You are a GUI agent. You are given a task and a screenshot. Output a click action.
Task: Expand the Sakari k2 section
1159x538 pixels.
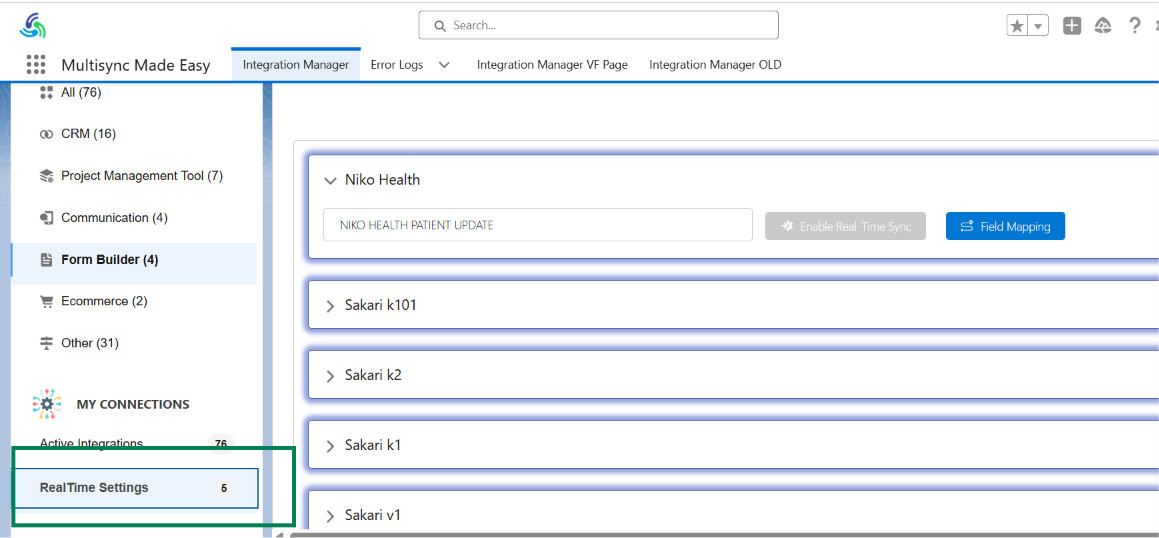coord(330,375)
